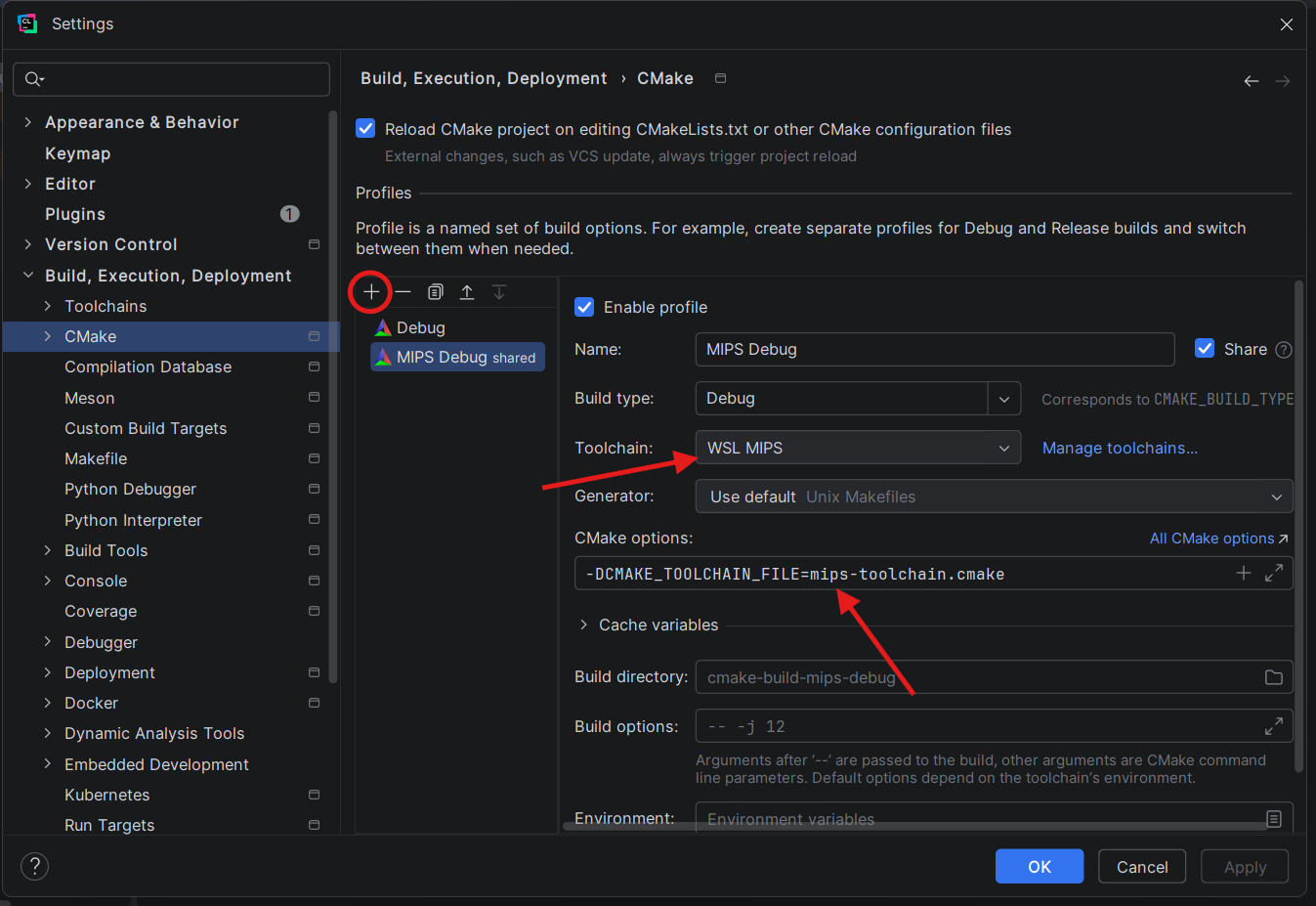Click the Apply button
The height and width of the screenshot is (906, 1316).
pos(1245,866)
